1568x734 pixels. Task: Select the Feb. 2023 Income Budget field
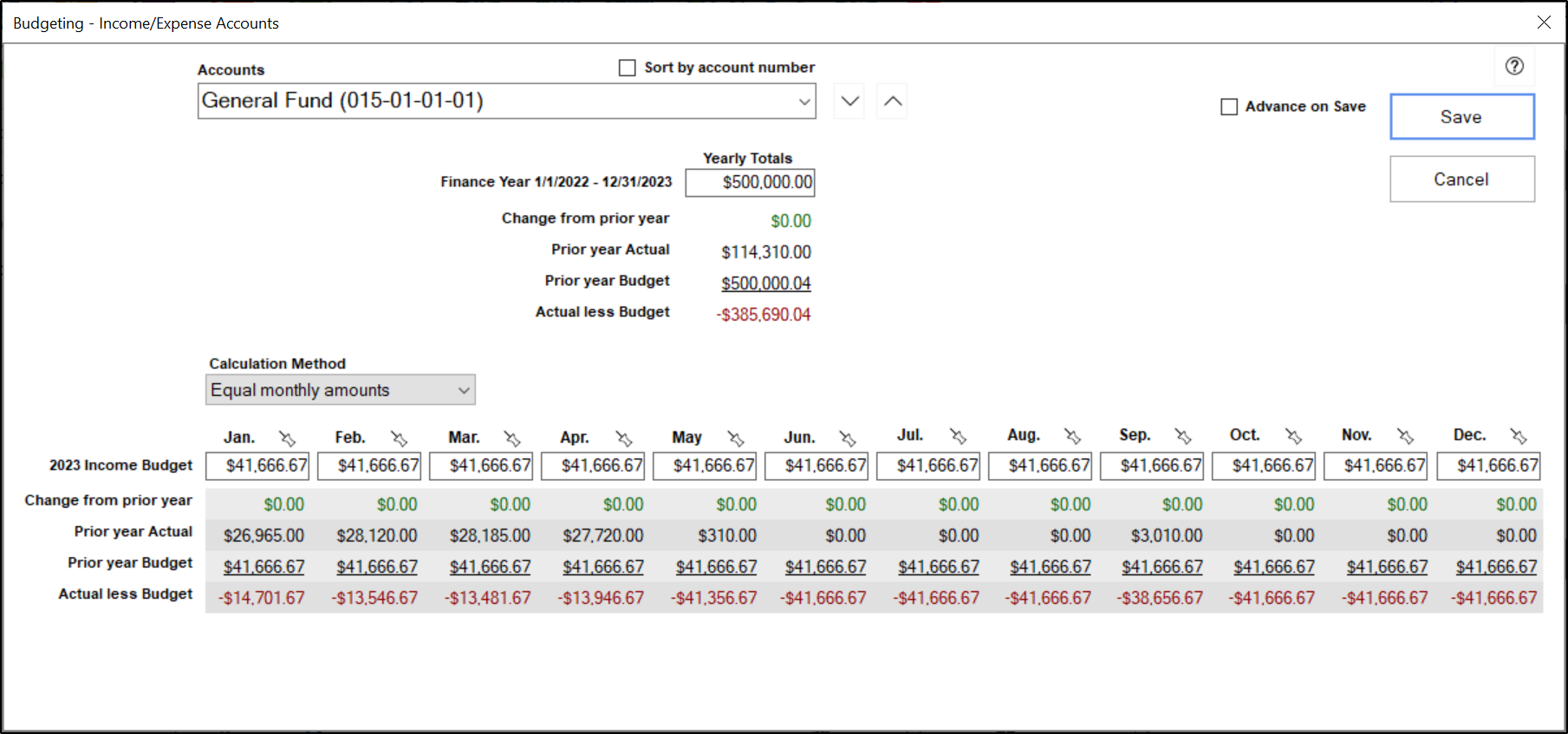369,466
